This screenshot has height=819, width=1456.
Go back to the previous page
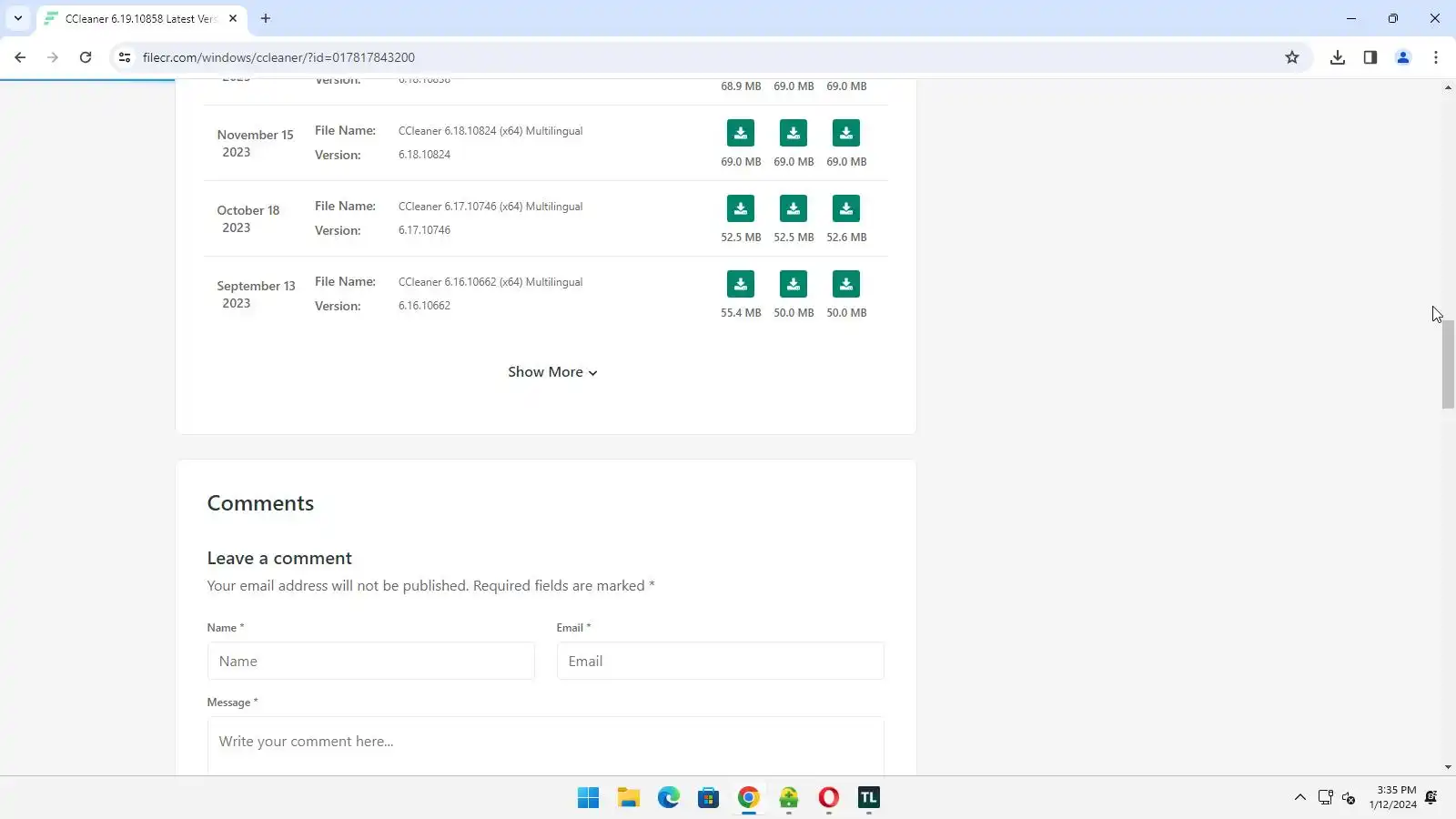pyautogui.click(x=20, y=57)
